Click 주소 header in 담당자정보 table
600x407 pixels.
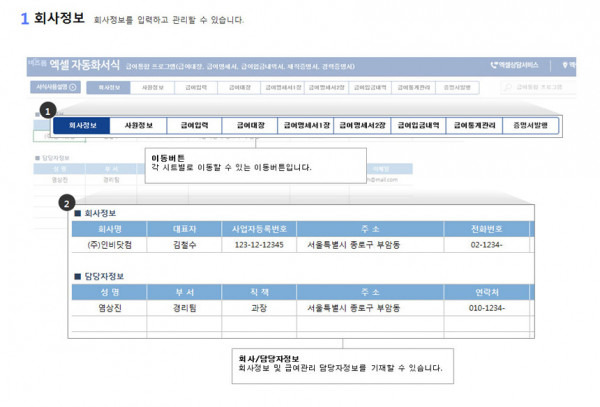pos(370,292)
